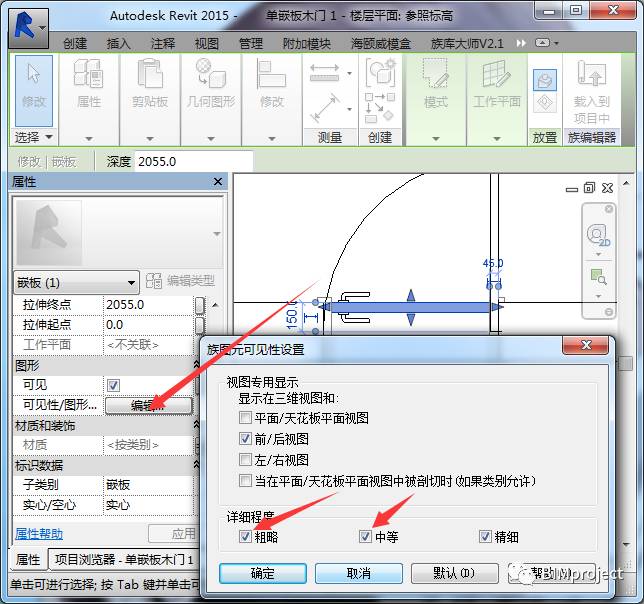Click the 应用 apply button
Screen dimensions: 644x604
[172, 534]
